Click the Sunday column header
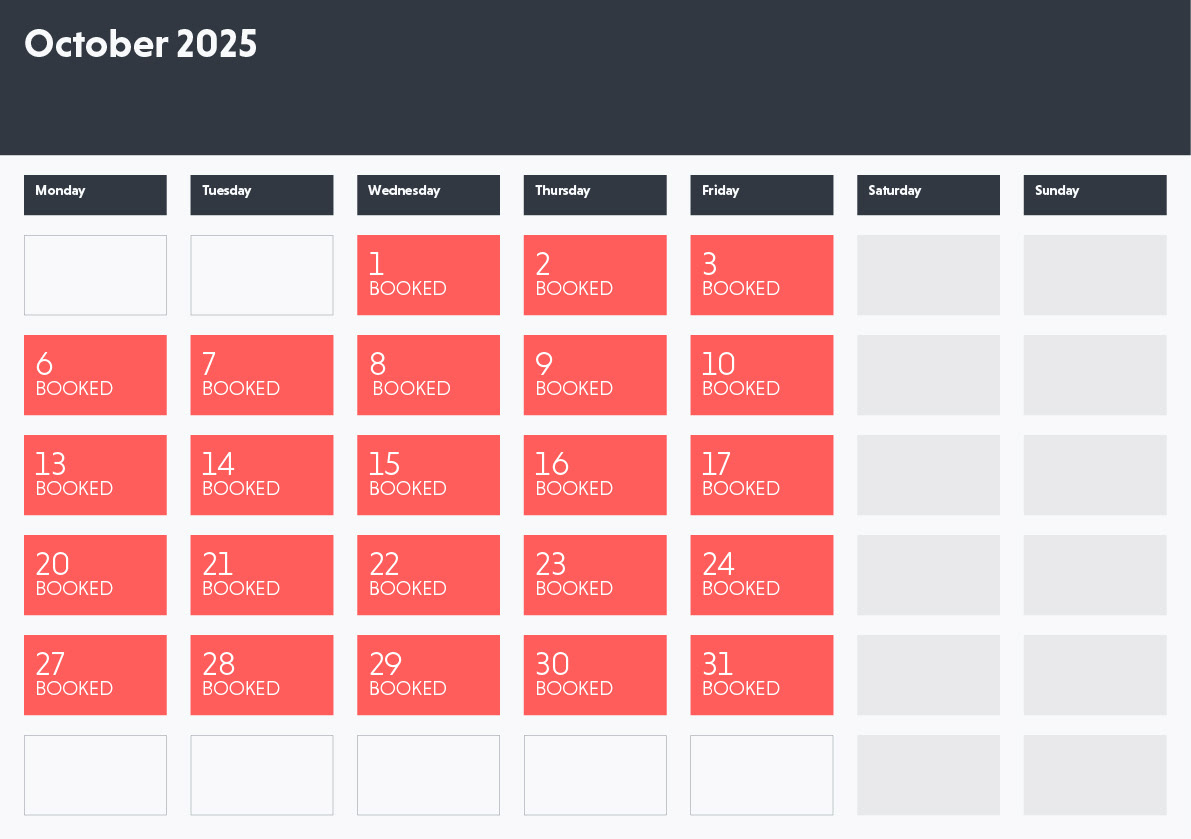The image size is (1191, 839). pyautogui.click(x=1094, y=194)
